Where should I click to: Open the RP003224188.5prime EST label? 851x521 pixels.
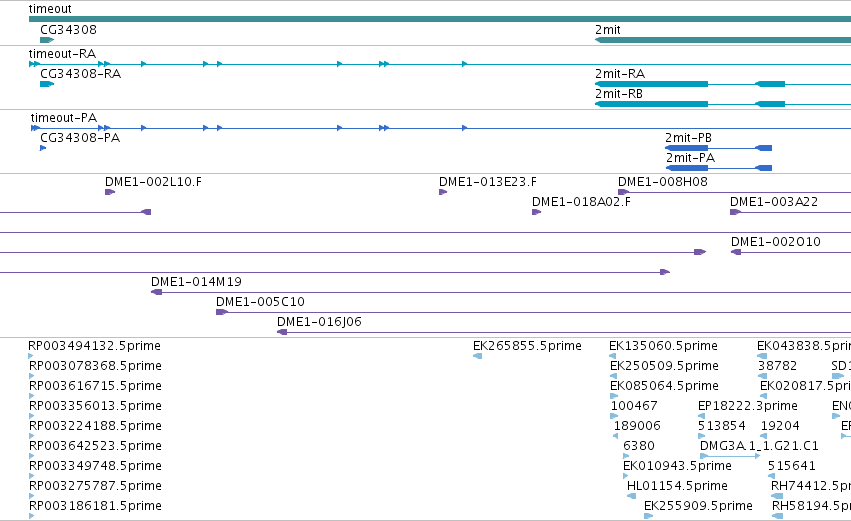coord(95,426)
